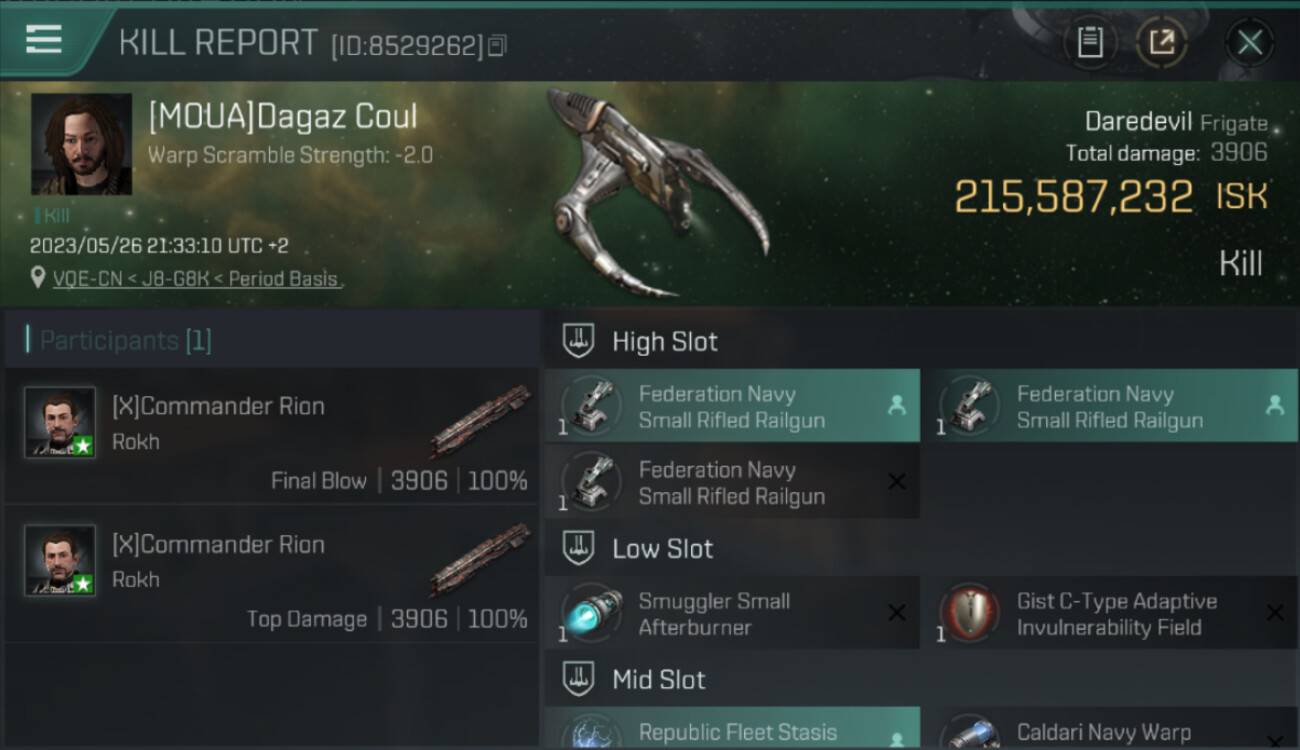Viewport: 1300px width, 750px height.
Task: Close the kill report window
Action: (1250, 43)
